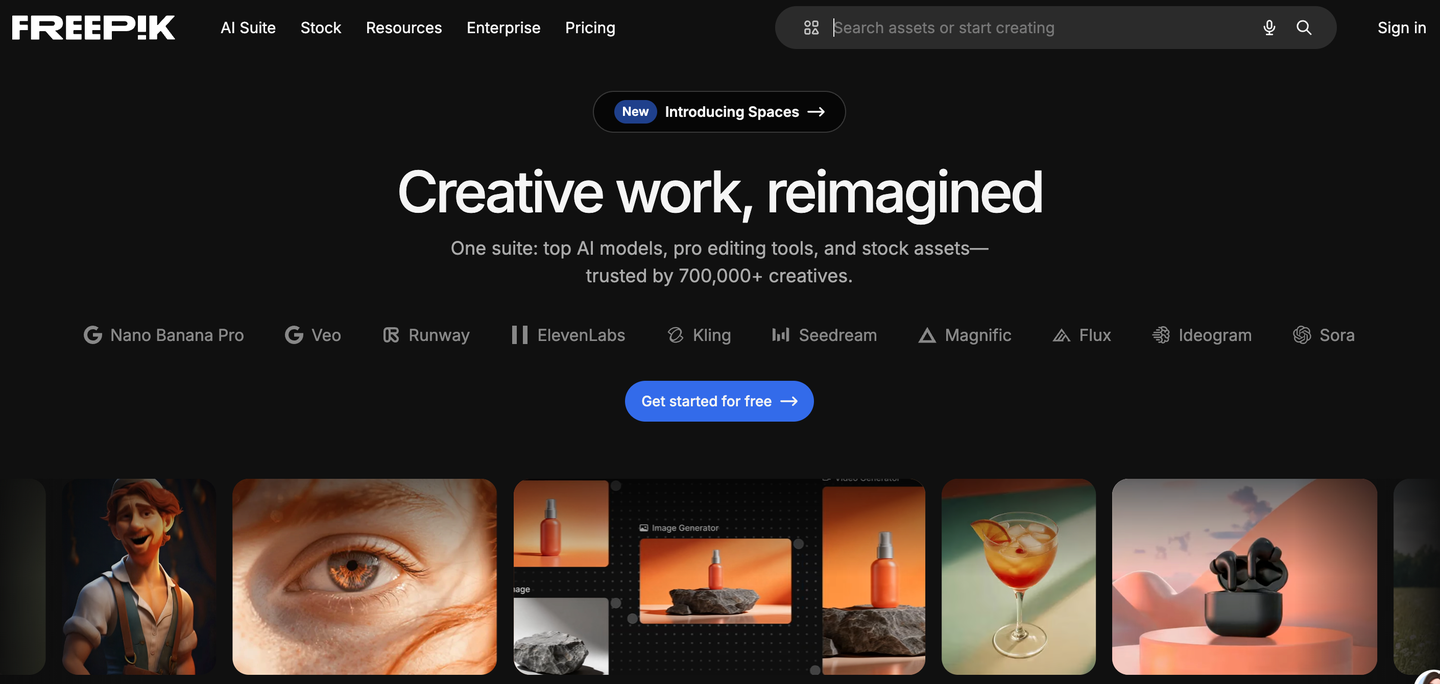Click the Sora logo icon
Screen dimensions: 1440x684
click(1302, 335)
